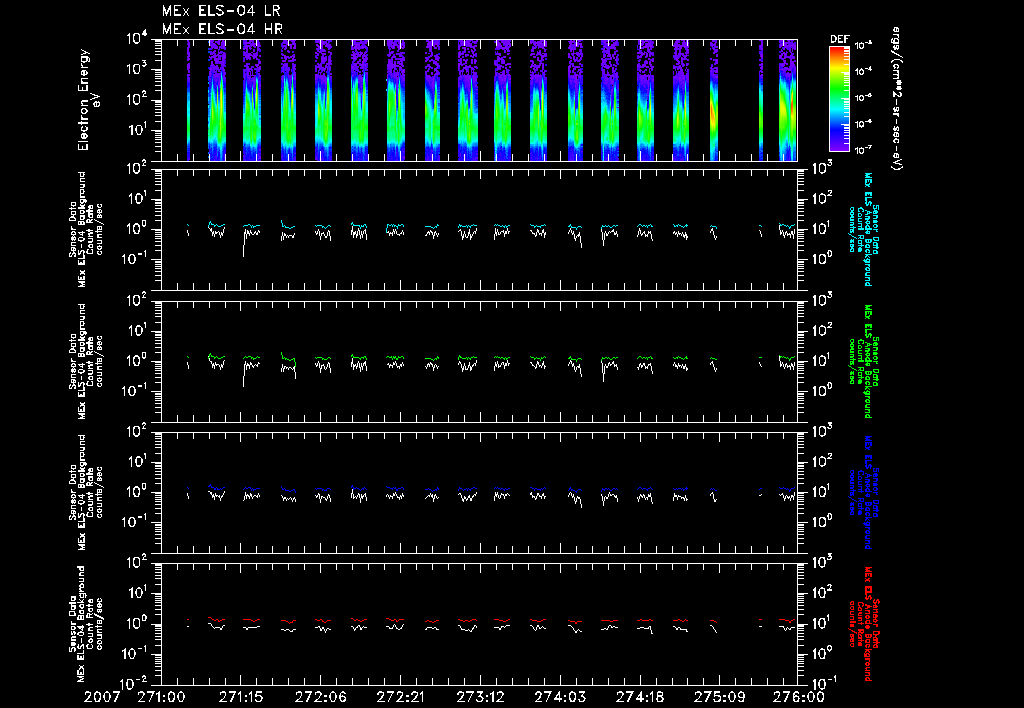The height and width of the screenshot is (708, 1024).
Task: Click the 'MEx ELS-04 LR' title line
Action: (x=221, y=11)
